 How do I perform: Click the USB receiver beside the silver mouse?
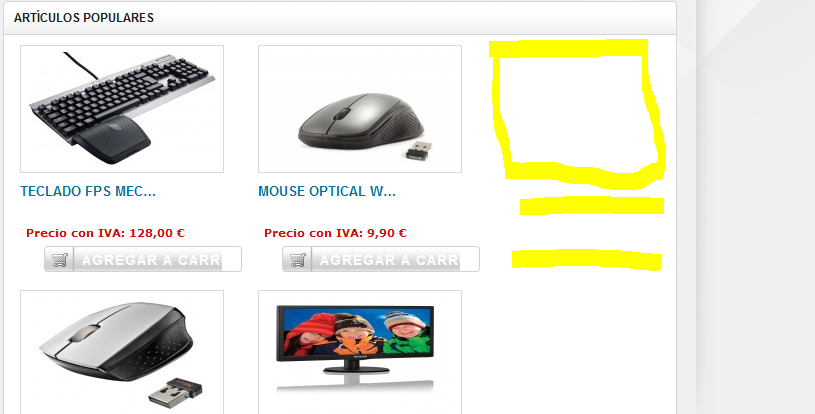[175, 393]
